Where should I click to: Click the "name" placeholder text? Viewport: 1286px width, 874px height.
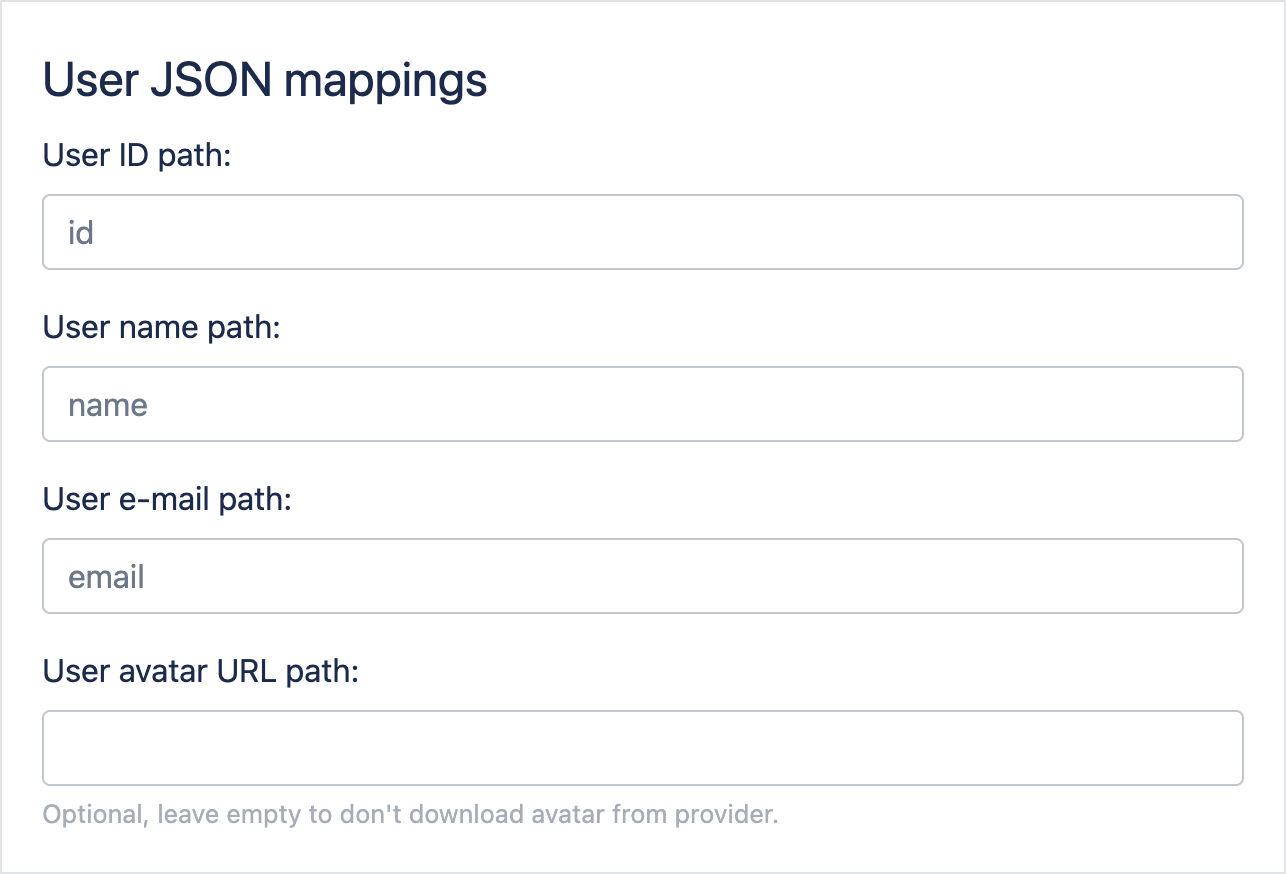coord(108,405)
